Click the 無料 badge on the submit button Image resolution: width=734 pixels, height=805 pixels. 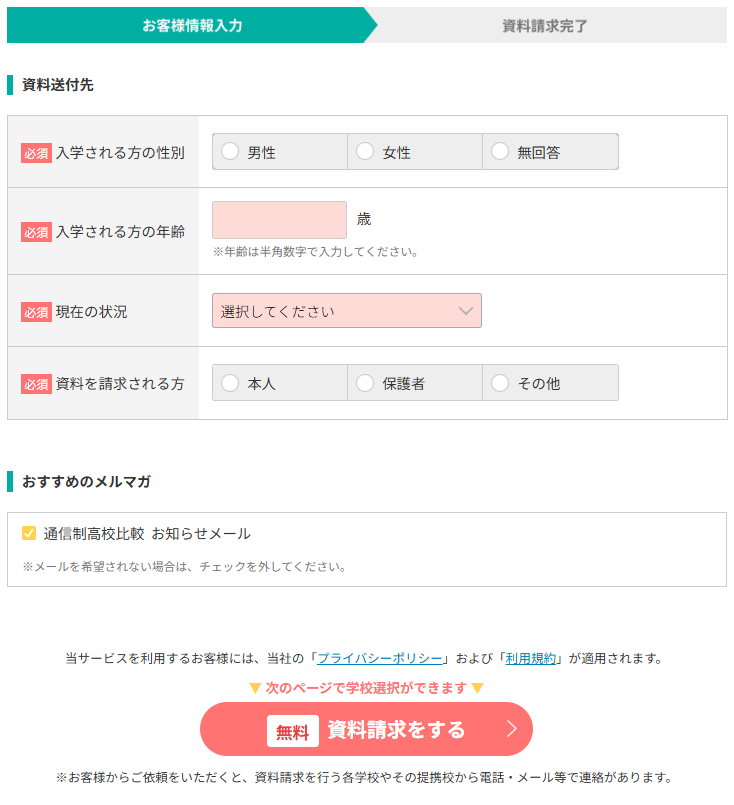(292, 731)
